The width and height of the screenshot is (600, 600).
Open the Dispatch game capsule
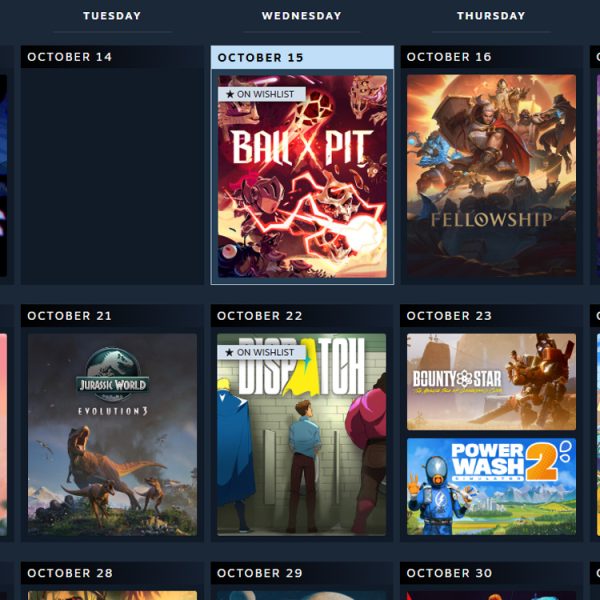point(302,434)
